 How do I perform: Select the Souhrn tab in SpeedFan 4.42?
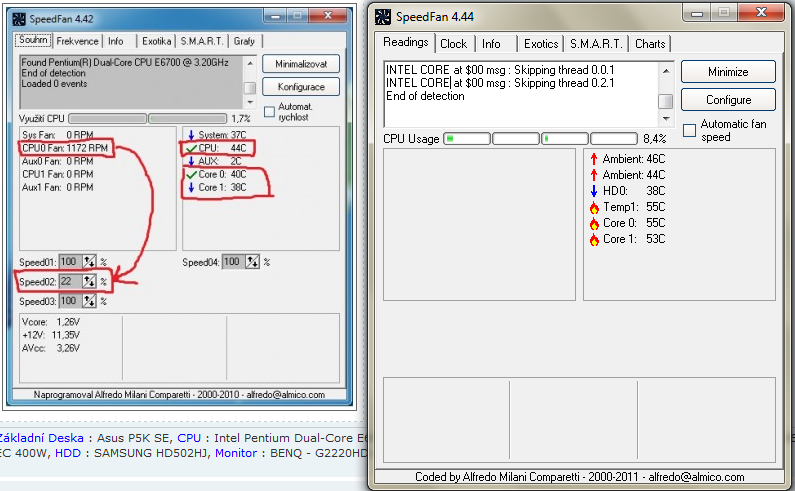(x=33, y=40)
